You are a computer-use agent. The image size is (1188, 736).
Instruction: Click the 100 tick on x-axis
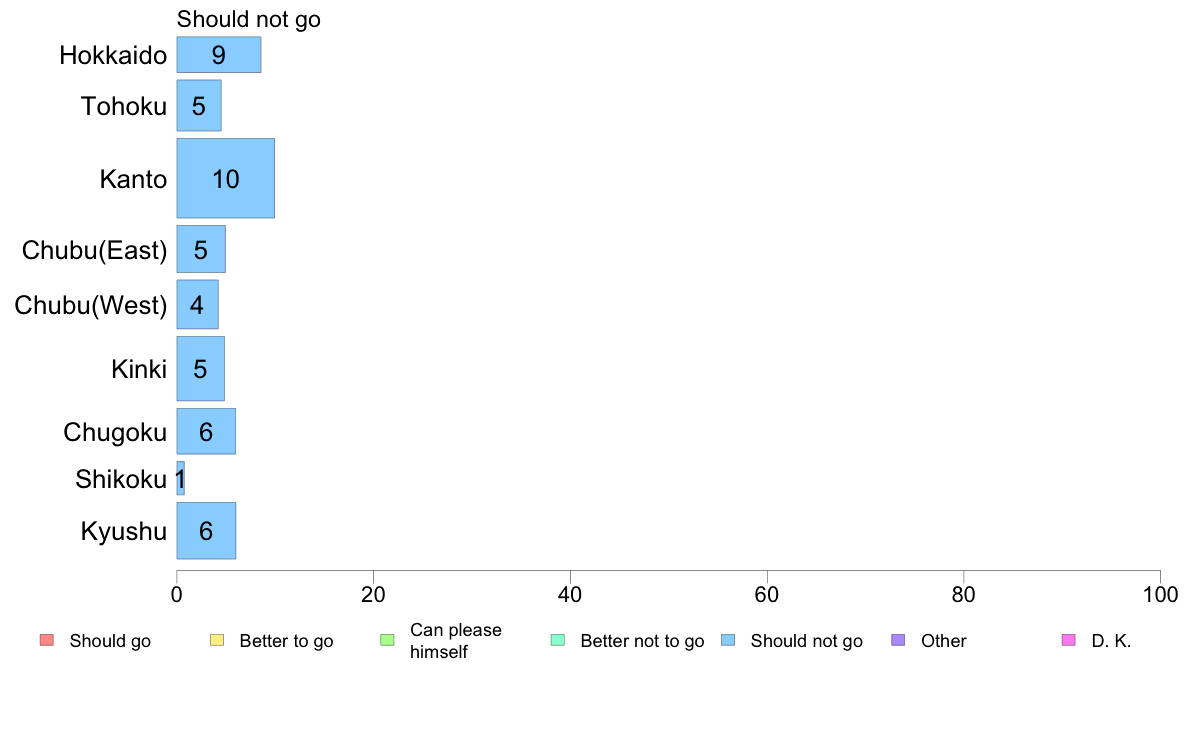1160,594
